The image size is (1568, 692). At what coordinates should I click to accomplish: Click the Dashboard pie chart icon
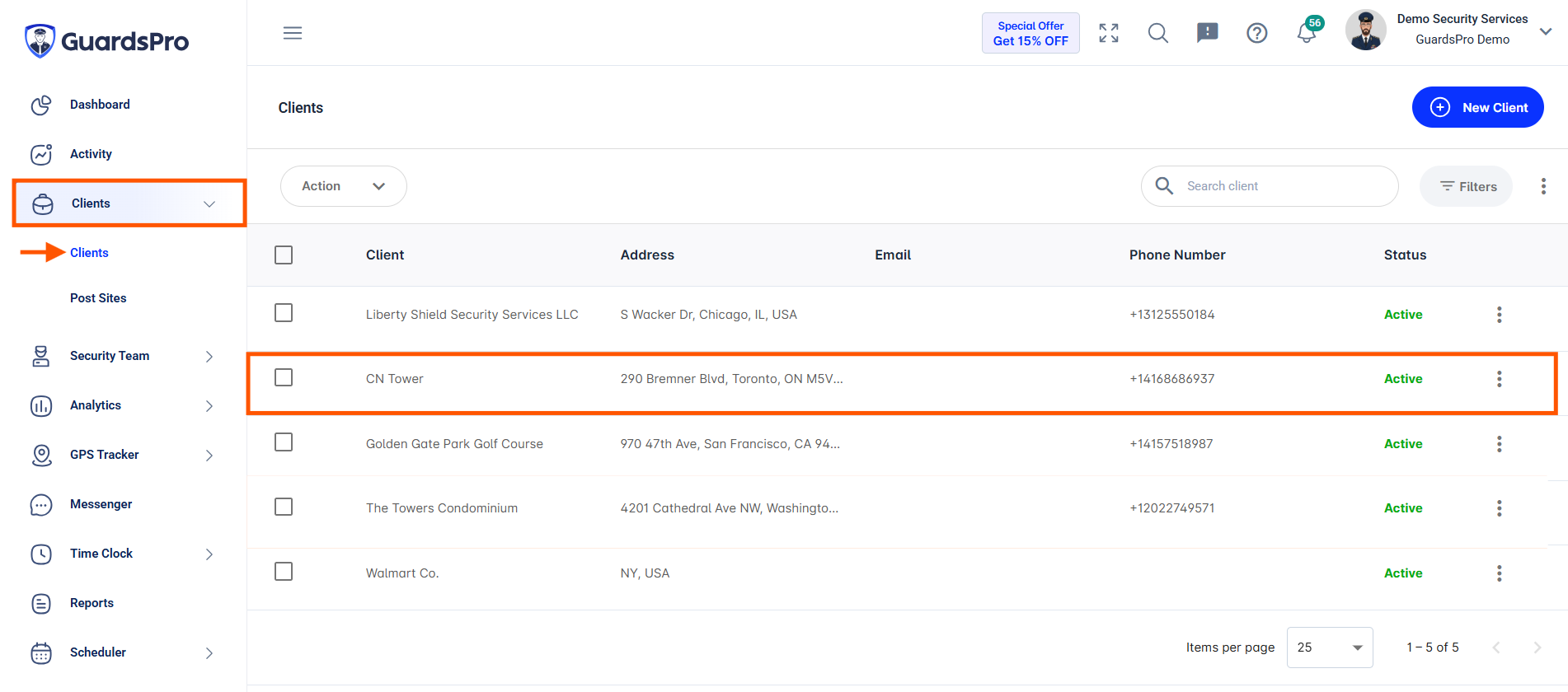click(41, 105)
